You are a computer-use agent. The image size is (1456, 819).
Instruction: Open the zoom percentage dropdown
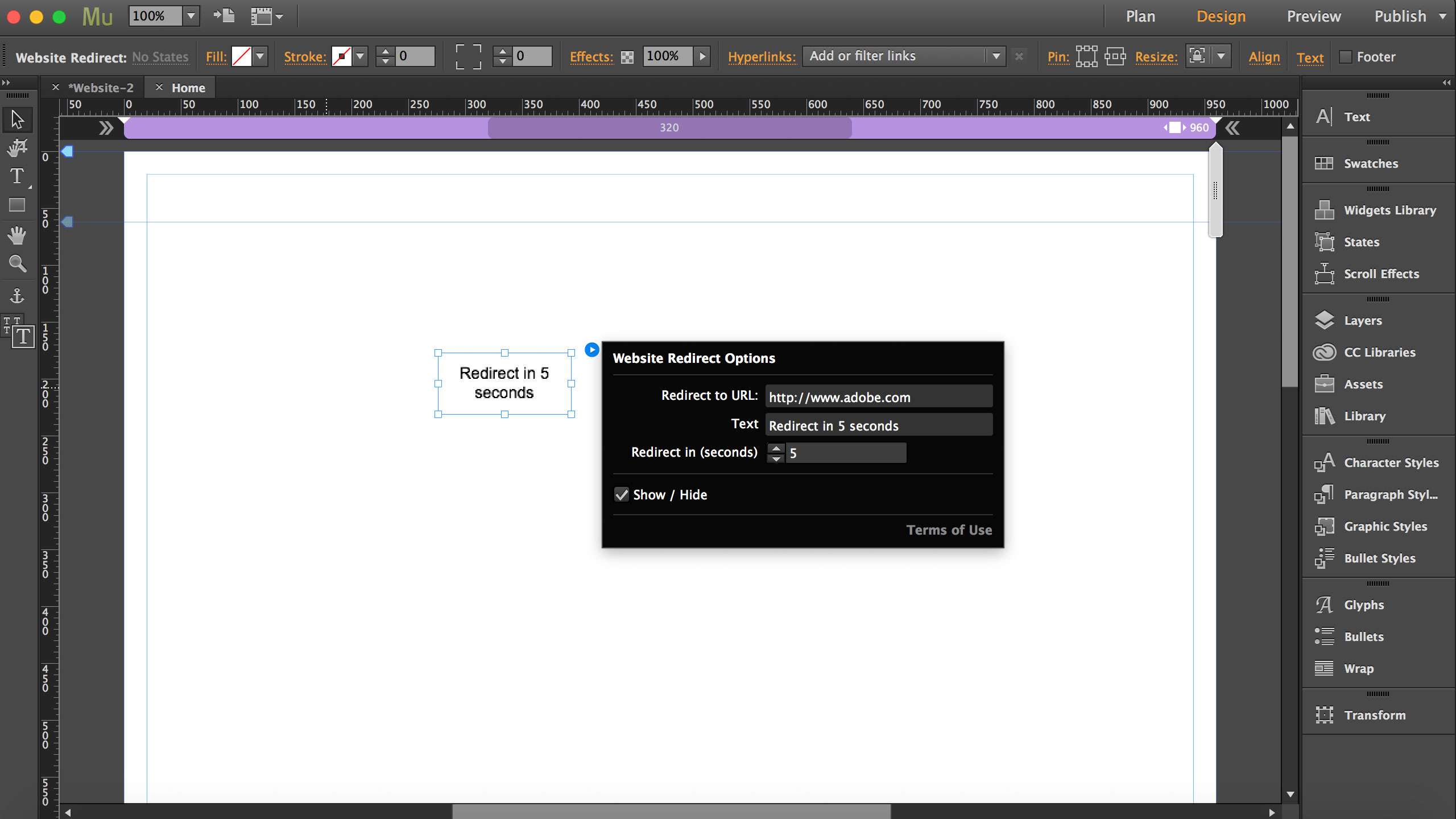click(x=191, y=16)
